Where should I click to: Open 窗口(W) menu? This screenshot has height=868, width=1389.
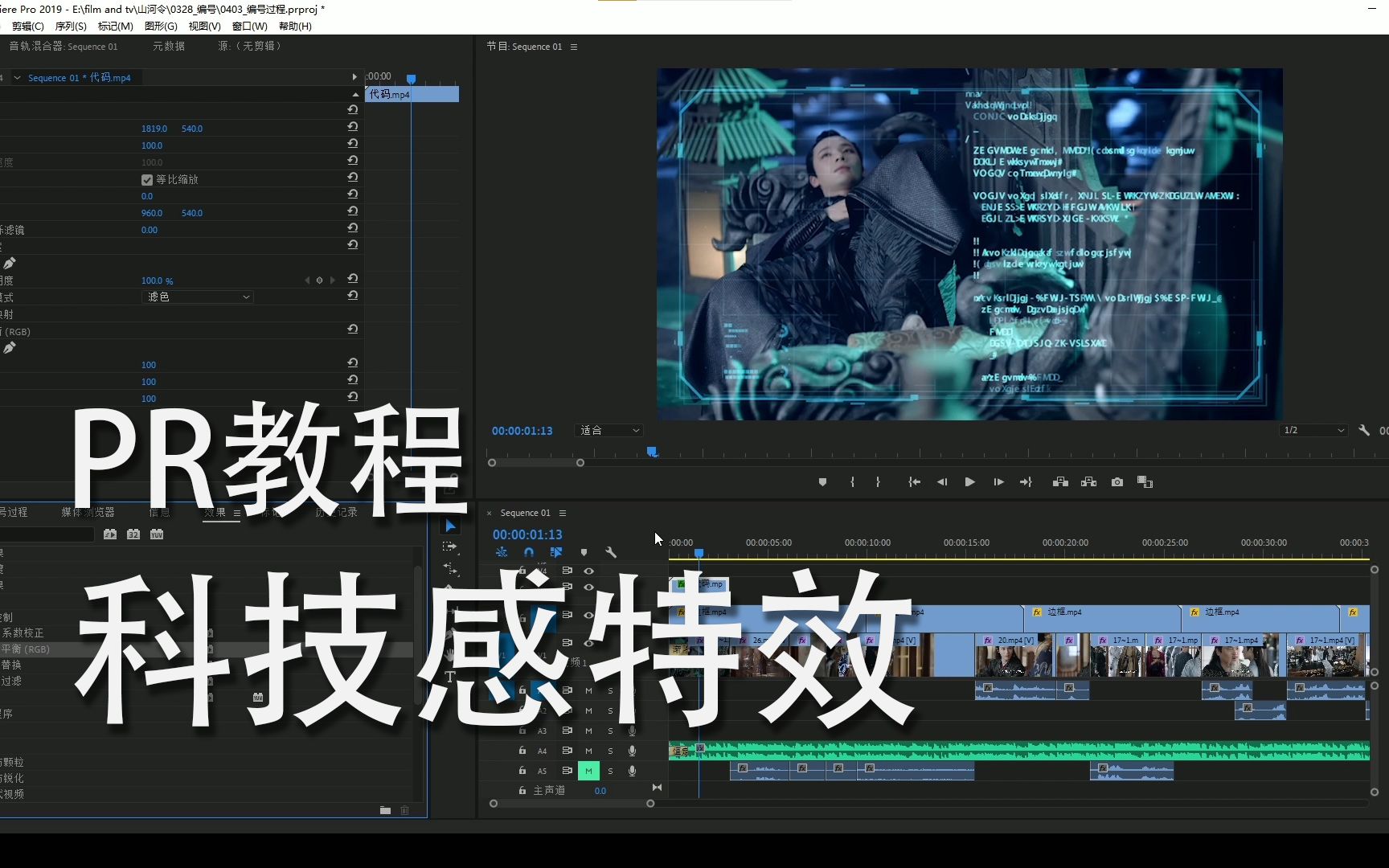point(250,26)
